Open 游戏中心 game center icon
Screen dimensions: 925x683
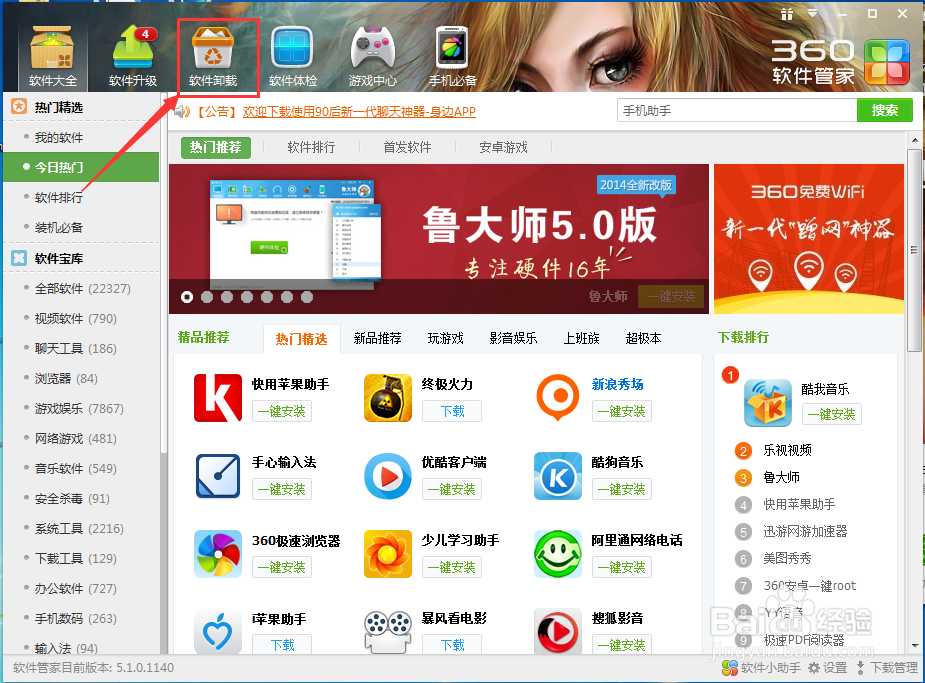[372, 57]
